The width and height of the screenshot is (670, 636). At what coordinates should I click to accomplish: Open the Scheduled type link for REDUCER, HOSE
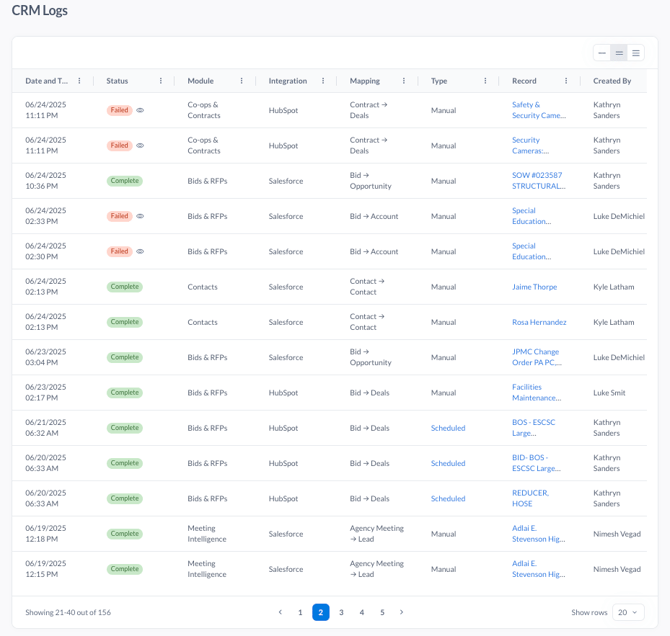448,499
